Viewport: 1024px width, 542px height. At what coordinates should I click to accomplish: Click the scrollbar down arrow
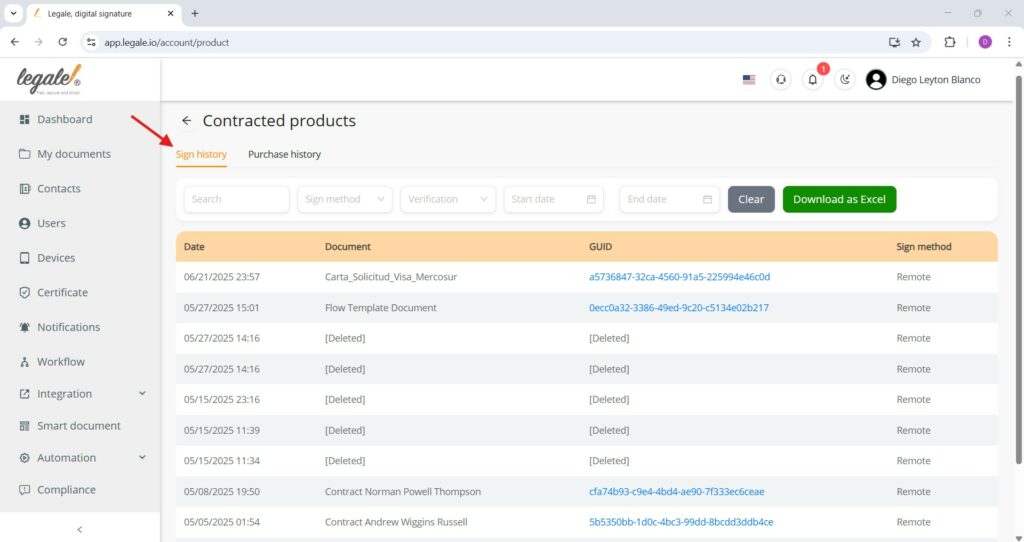(x=1019, y=537)
